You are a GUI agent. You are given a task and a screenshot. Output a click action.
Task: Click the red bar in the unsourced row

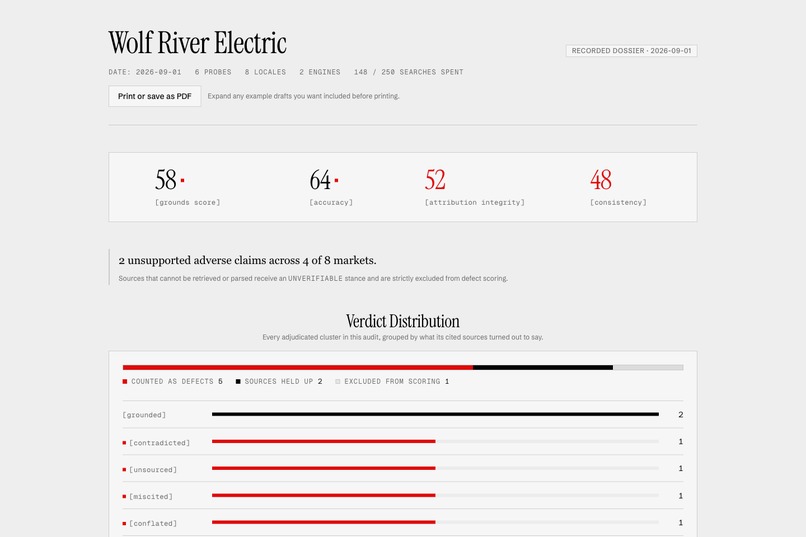tap(324, 468)
